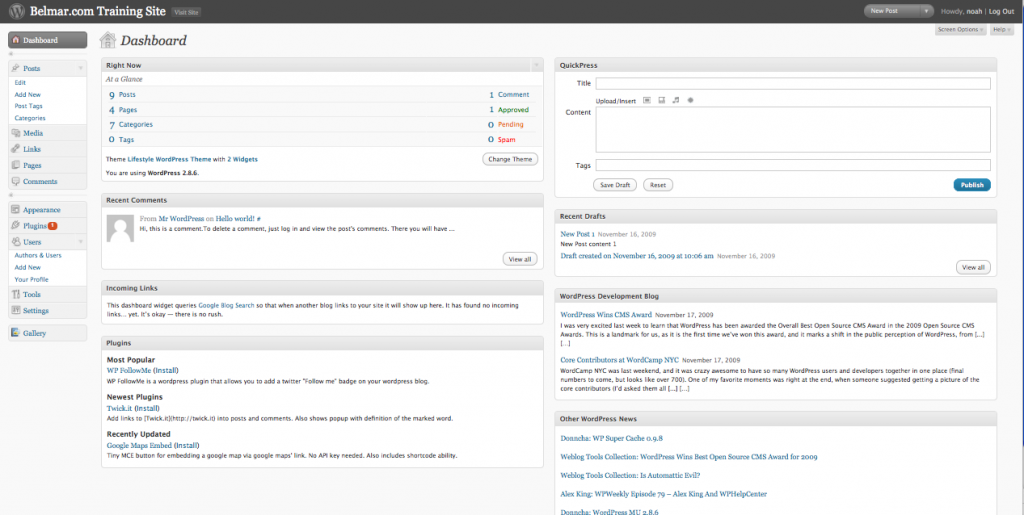Open Google Blog Search link
This screenshot has height=515, width=1024.
point(227,305)
